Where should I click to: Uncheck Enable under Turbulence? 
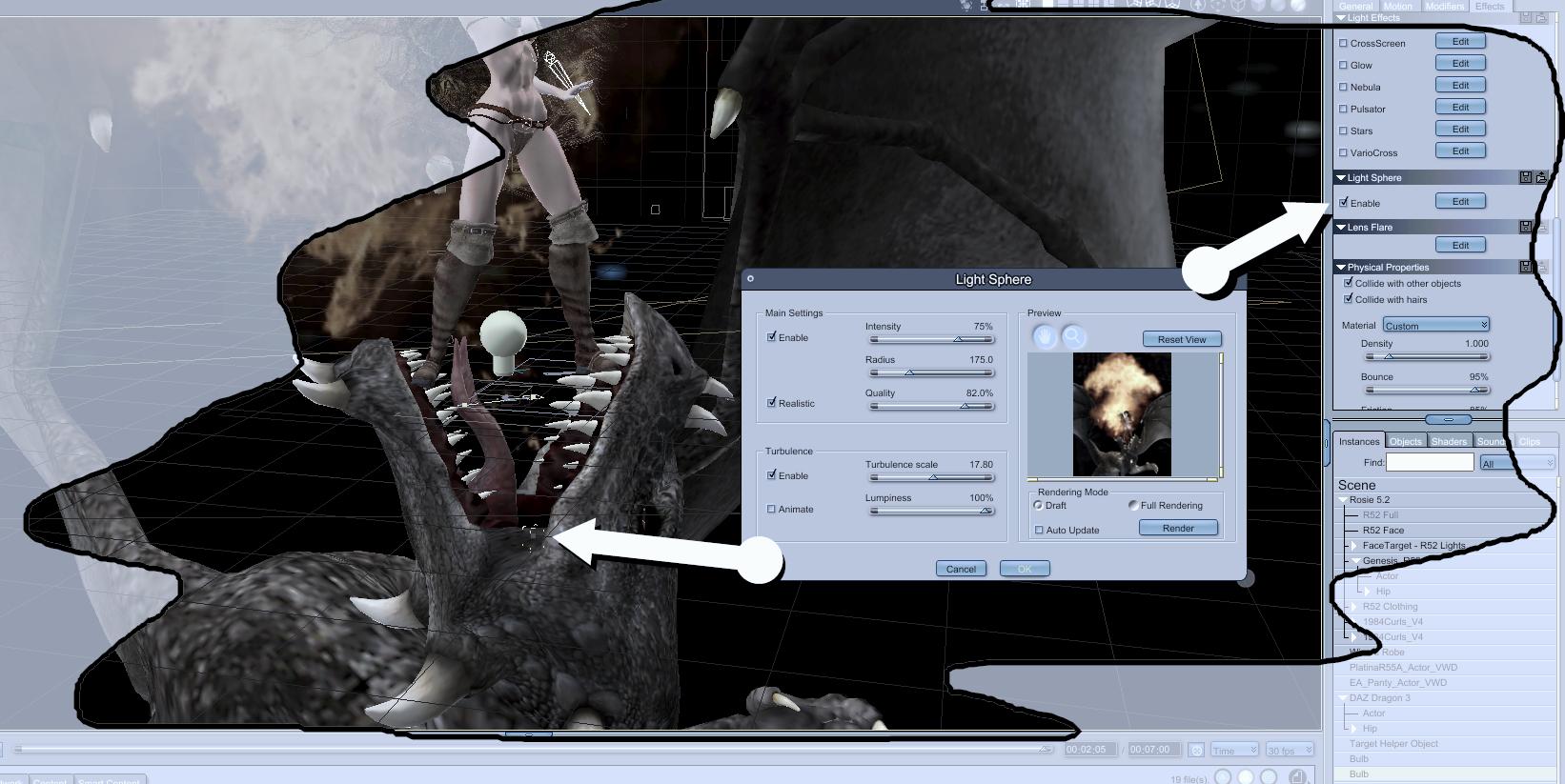[772, 475]
